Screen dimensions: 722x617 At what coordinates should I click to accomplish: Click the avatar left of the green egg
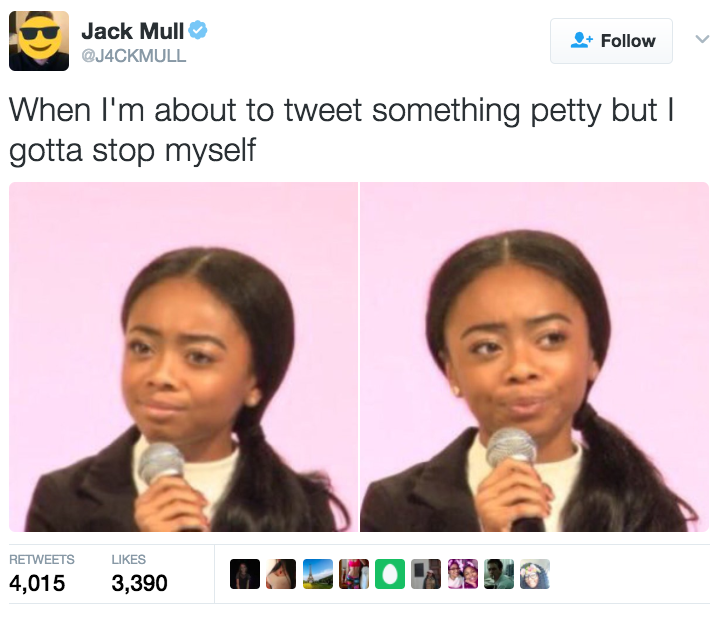(x=354, y=574)
